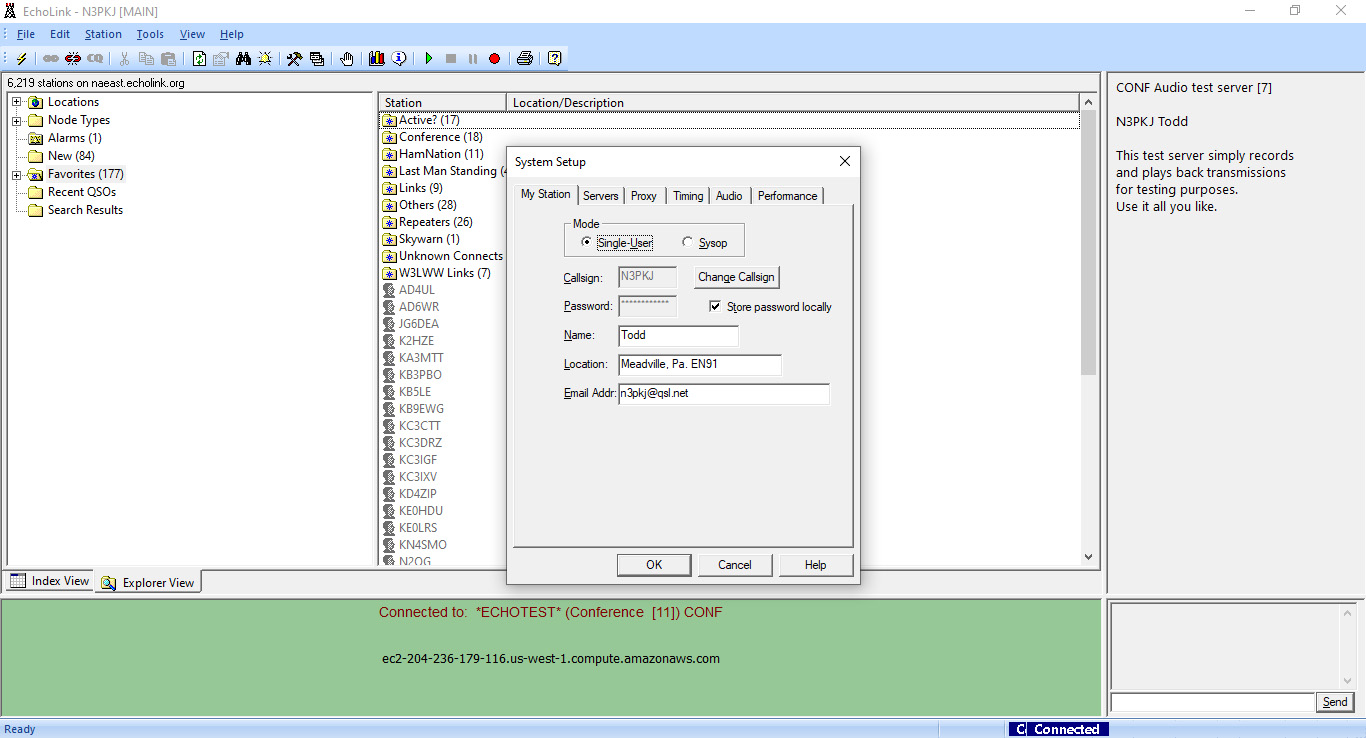1366x738 pixels.
Task: Click the CQ toolbar icon
Action: (x=95, y=59)
